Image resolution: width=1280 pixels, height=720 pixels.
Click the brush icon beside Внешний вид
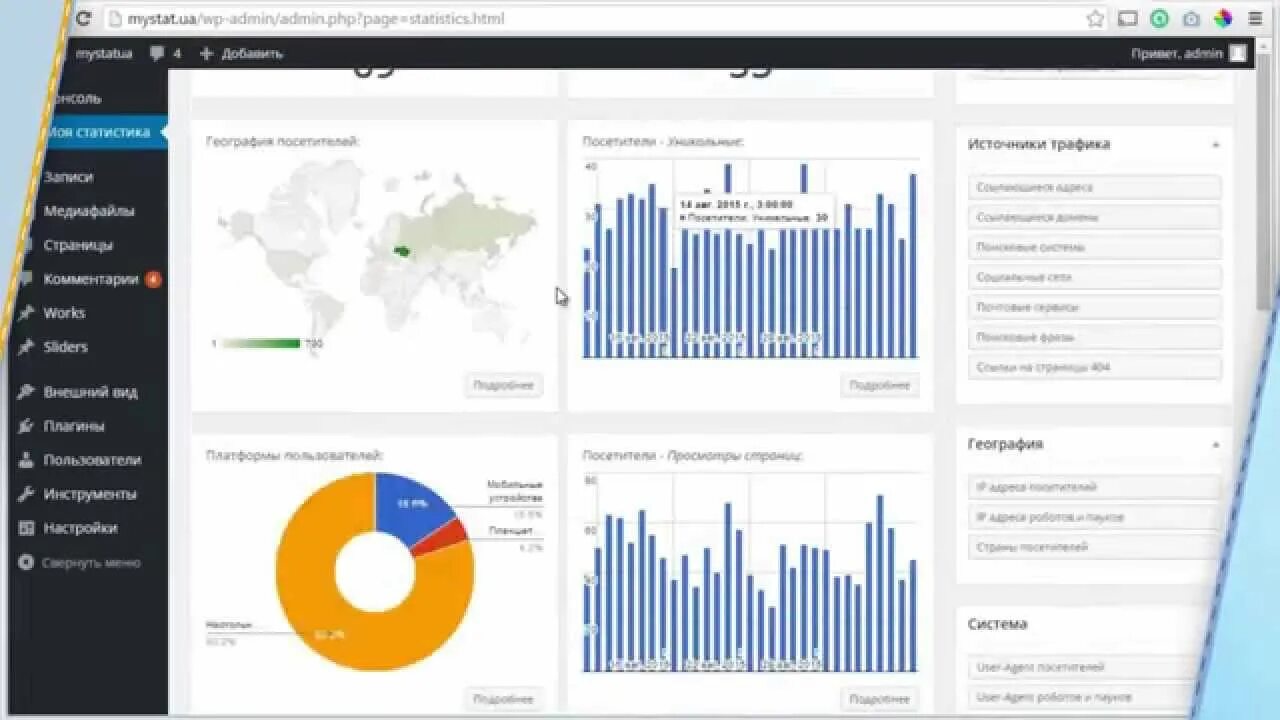(26, 392)
